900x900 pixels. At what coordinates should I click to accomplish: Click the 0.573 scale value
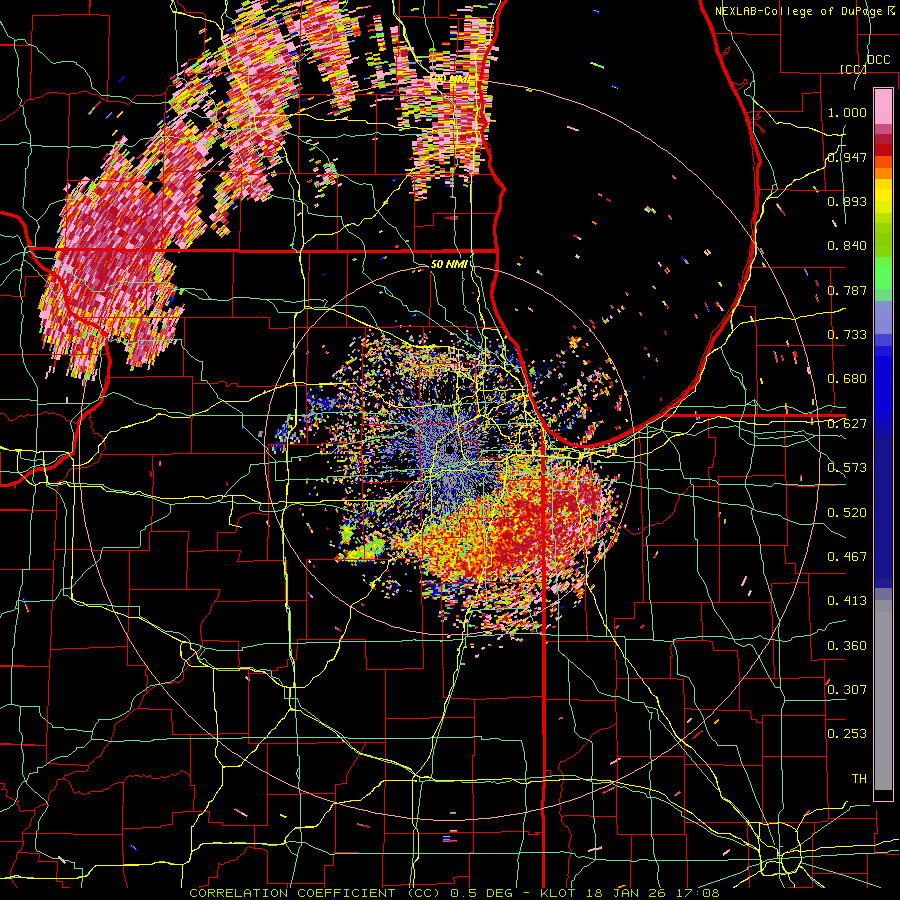click(847, 468)
